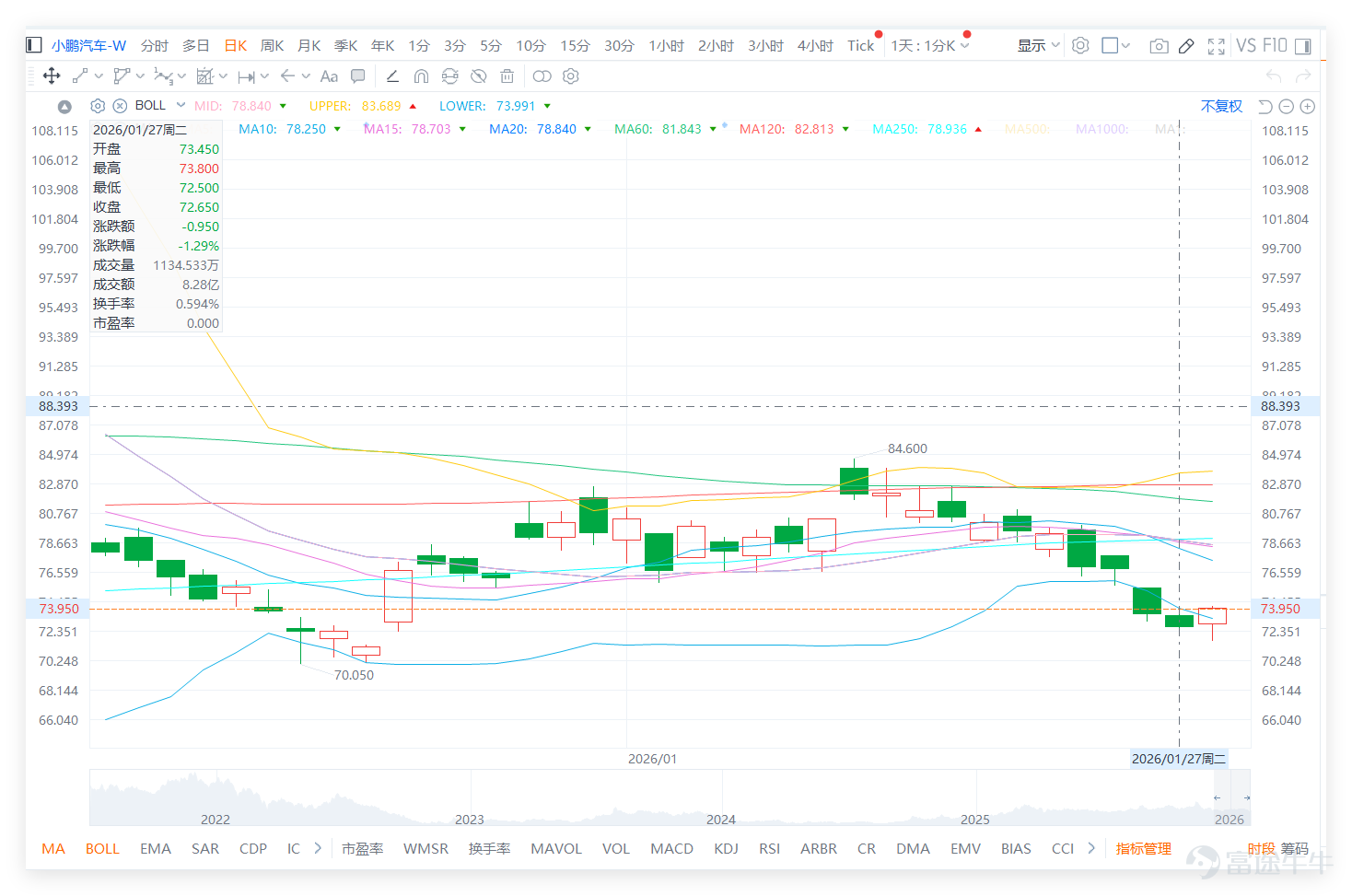The height and width of the screenshot is (896, 1352).
Task: Switch to 分时 intraday chart
Action: tap(155, 45)
